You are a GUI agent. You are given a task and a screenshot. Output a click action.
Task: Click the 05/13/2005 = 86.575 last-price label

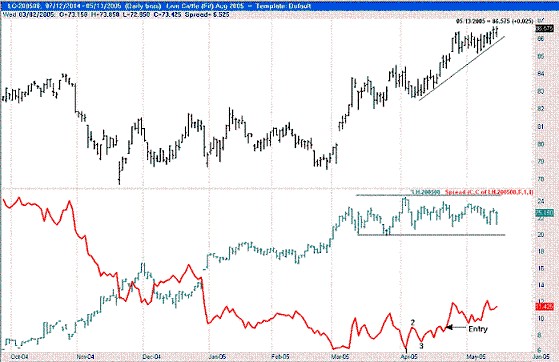[494, 21]
